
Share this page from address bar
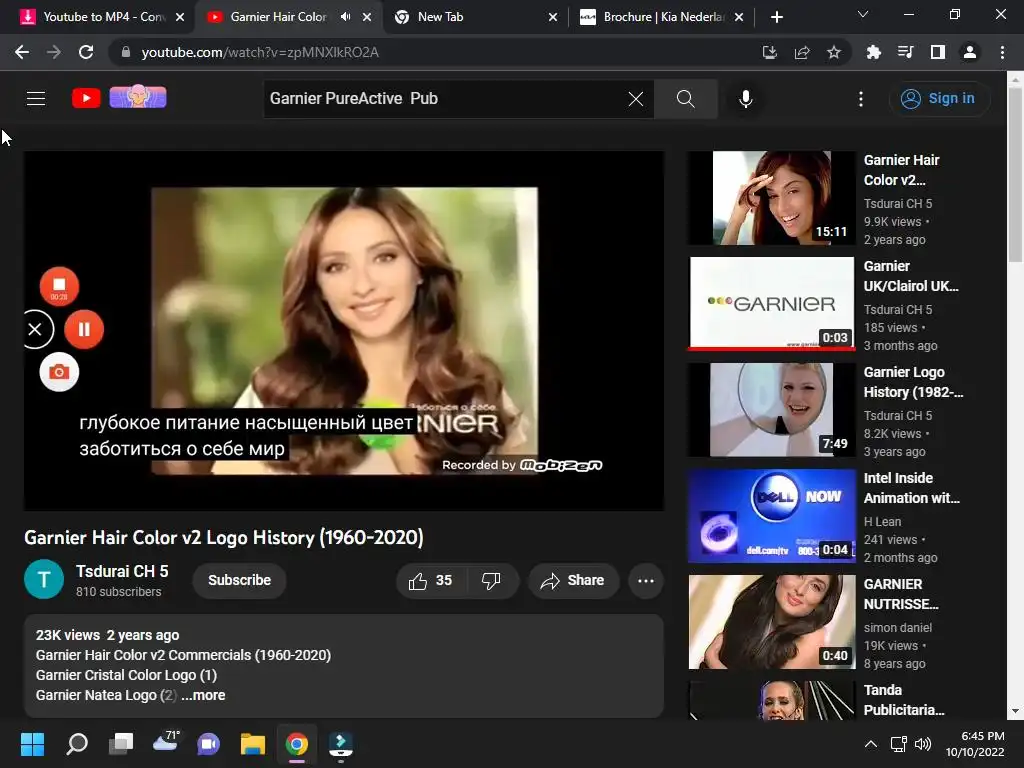coord(802,52)
